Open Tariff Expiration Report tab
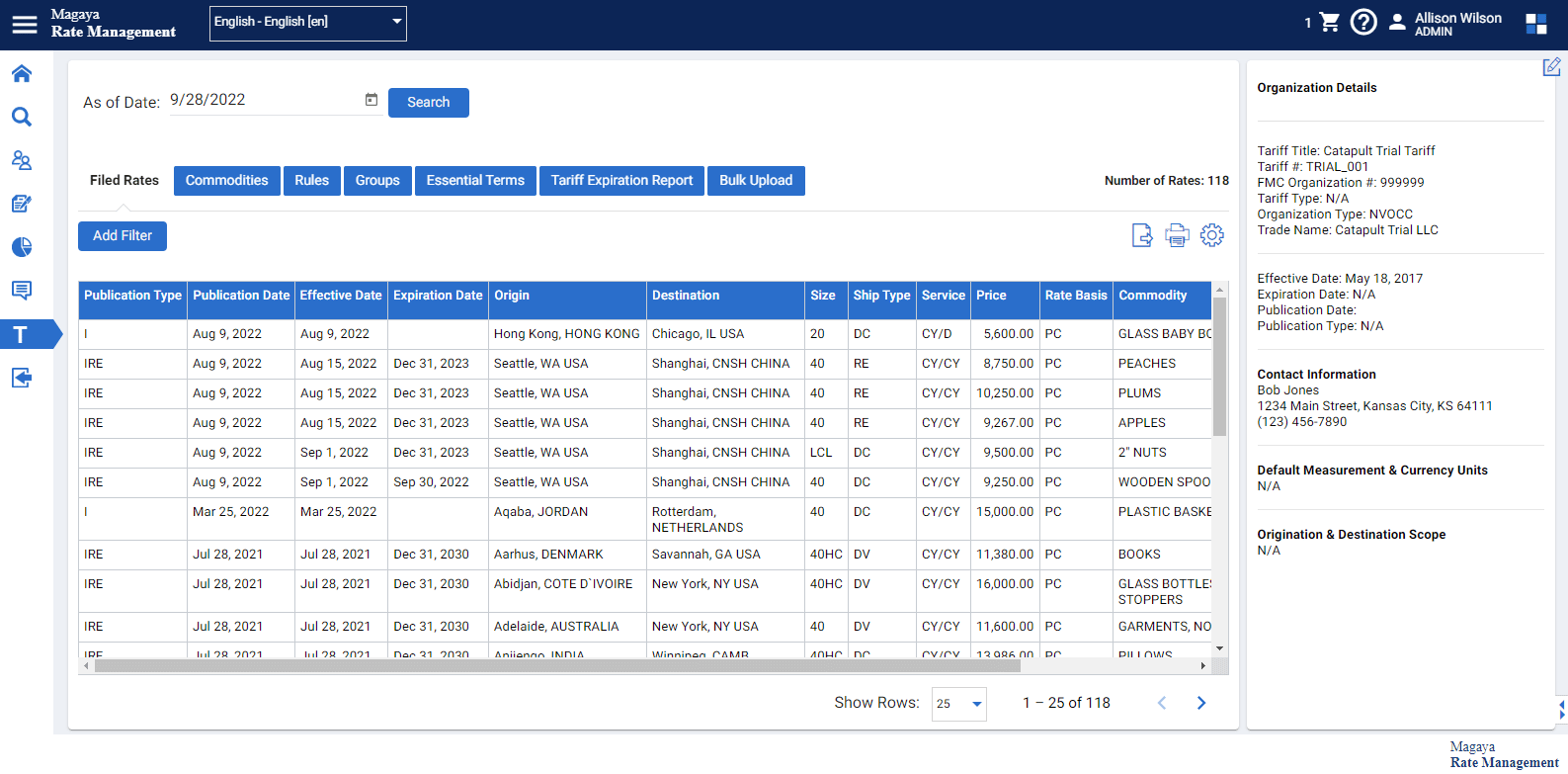Screen dimensions: 1568x774 point(621,181)
